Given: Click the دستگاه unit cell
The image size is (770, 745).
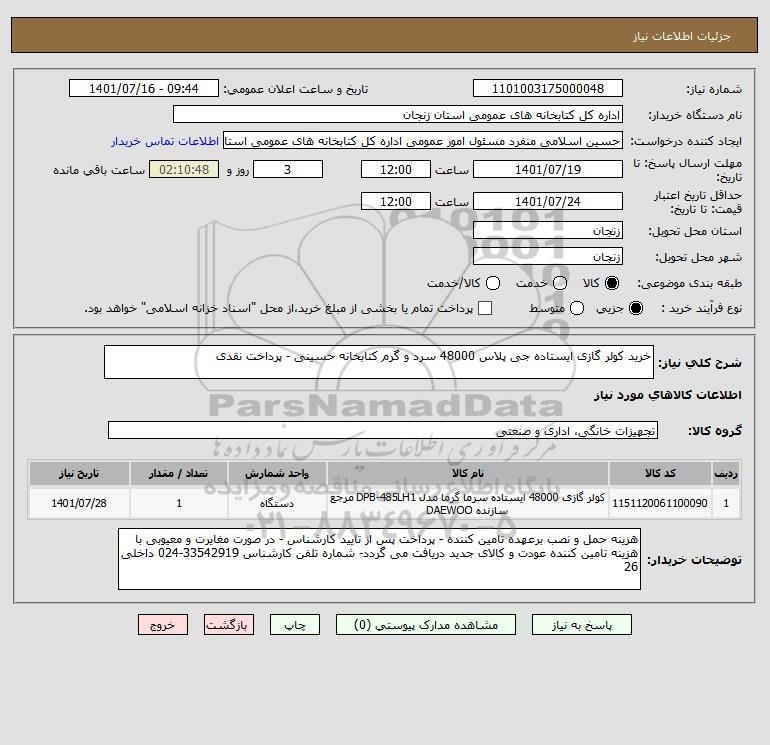Looking at the screenshot, I should pos(277,503).
